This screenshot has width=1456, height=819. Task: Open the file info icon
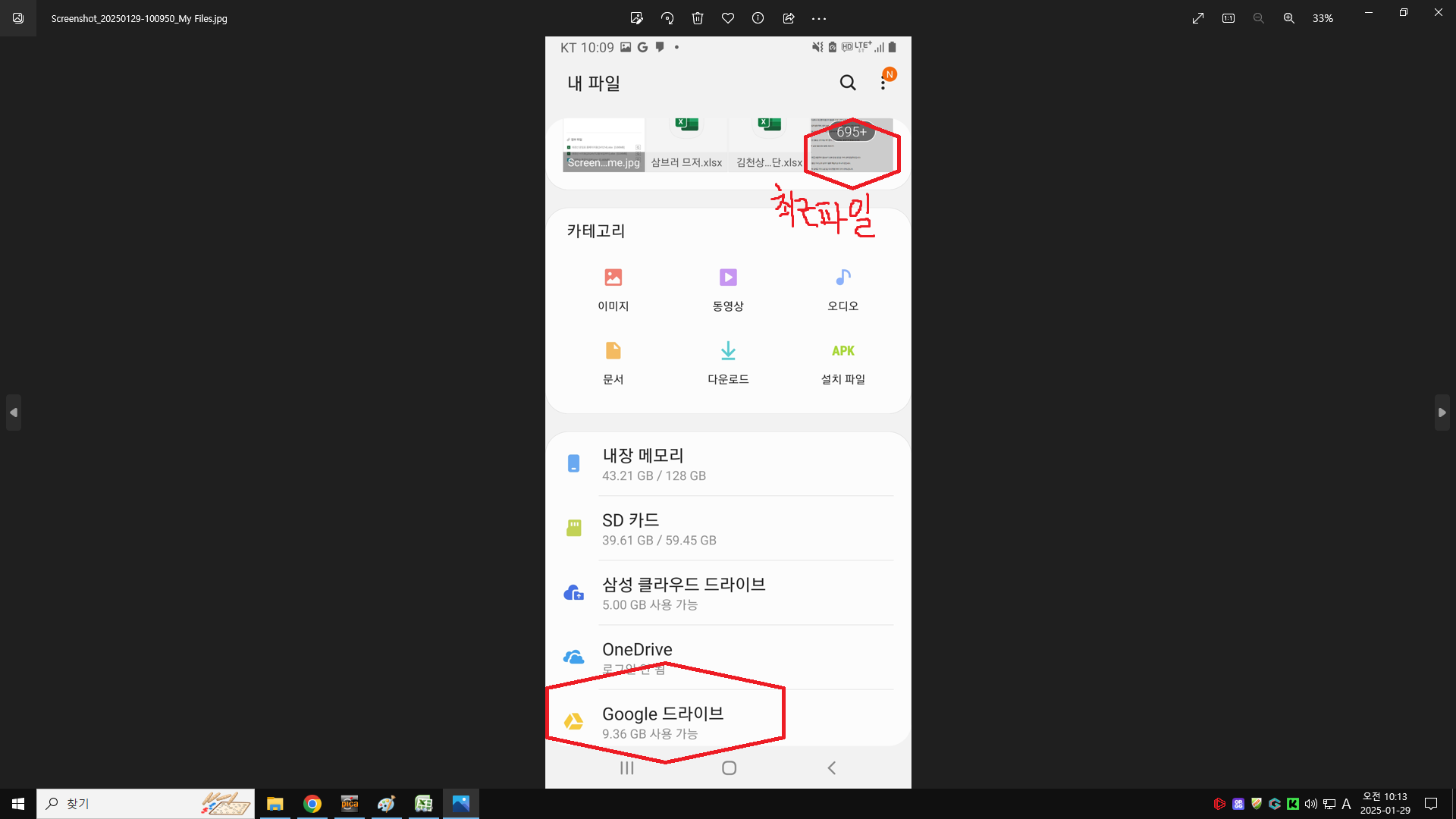(758, 18)
